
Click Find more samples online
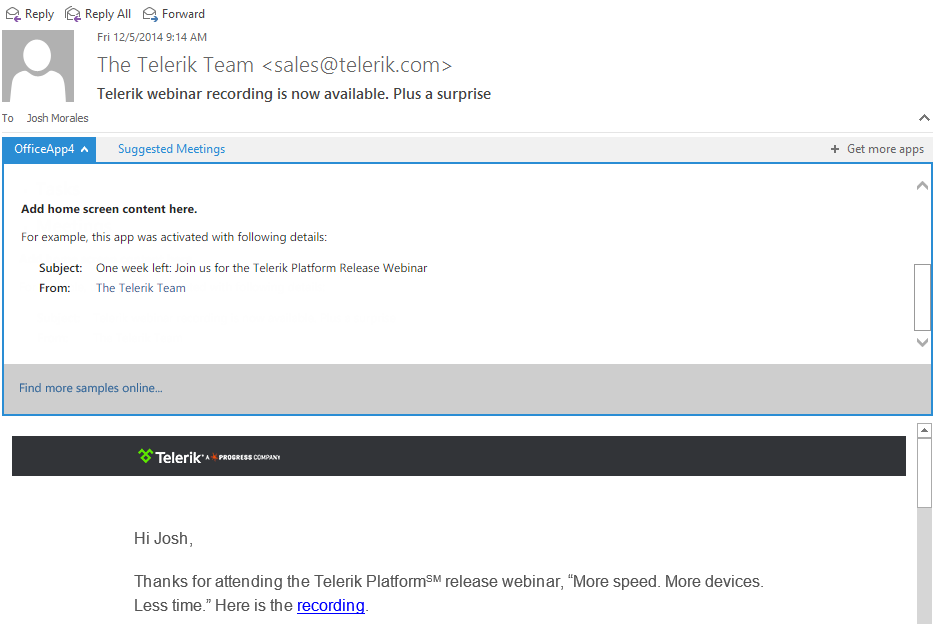[90, 387]
